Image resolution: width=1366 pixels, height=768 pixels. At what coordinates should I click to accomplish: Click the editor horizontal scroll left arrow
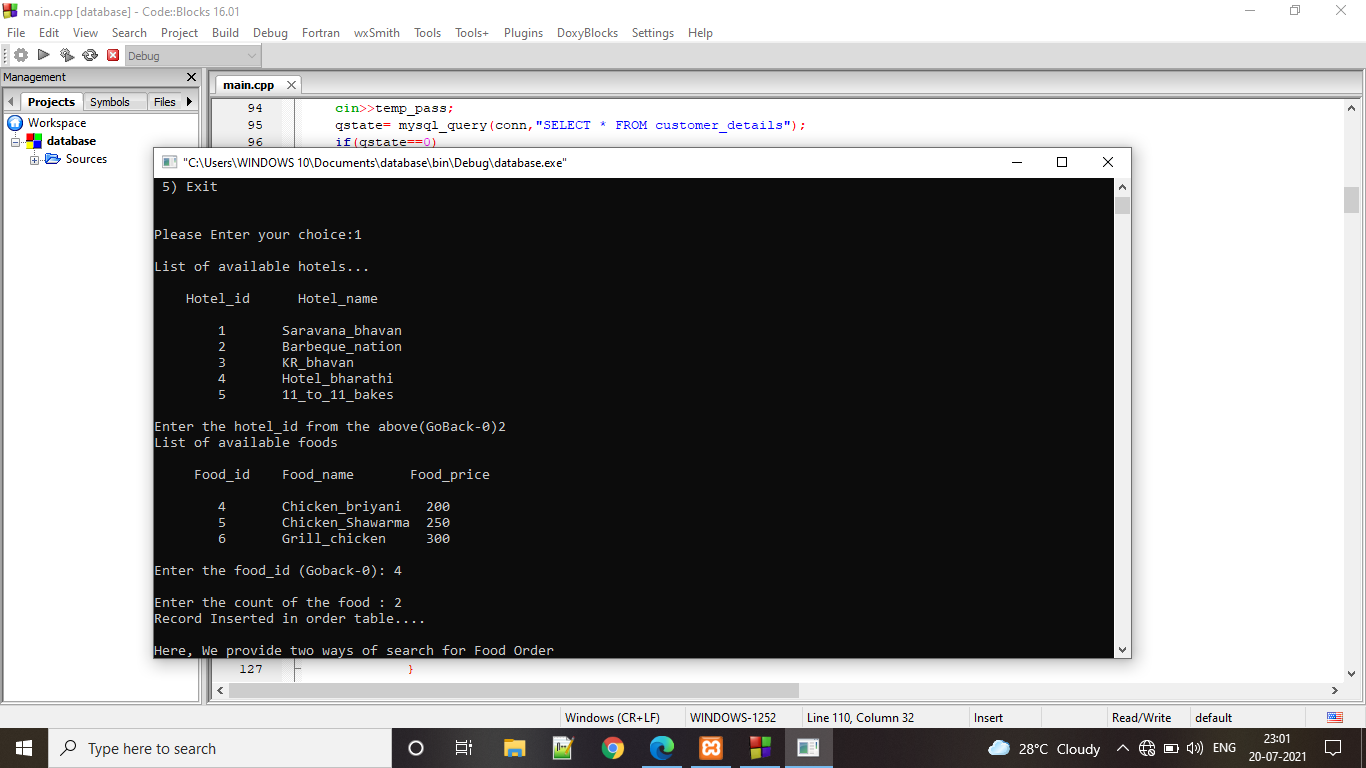[x=220, y=690]
